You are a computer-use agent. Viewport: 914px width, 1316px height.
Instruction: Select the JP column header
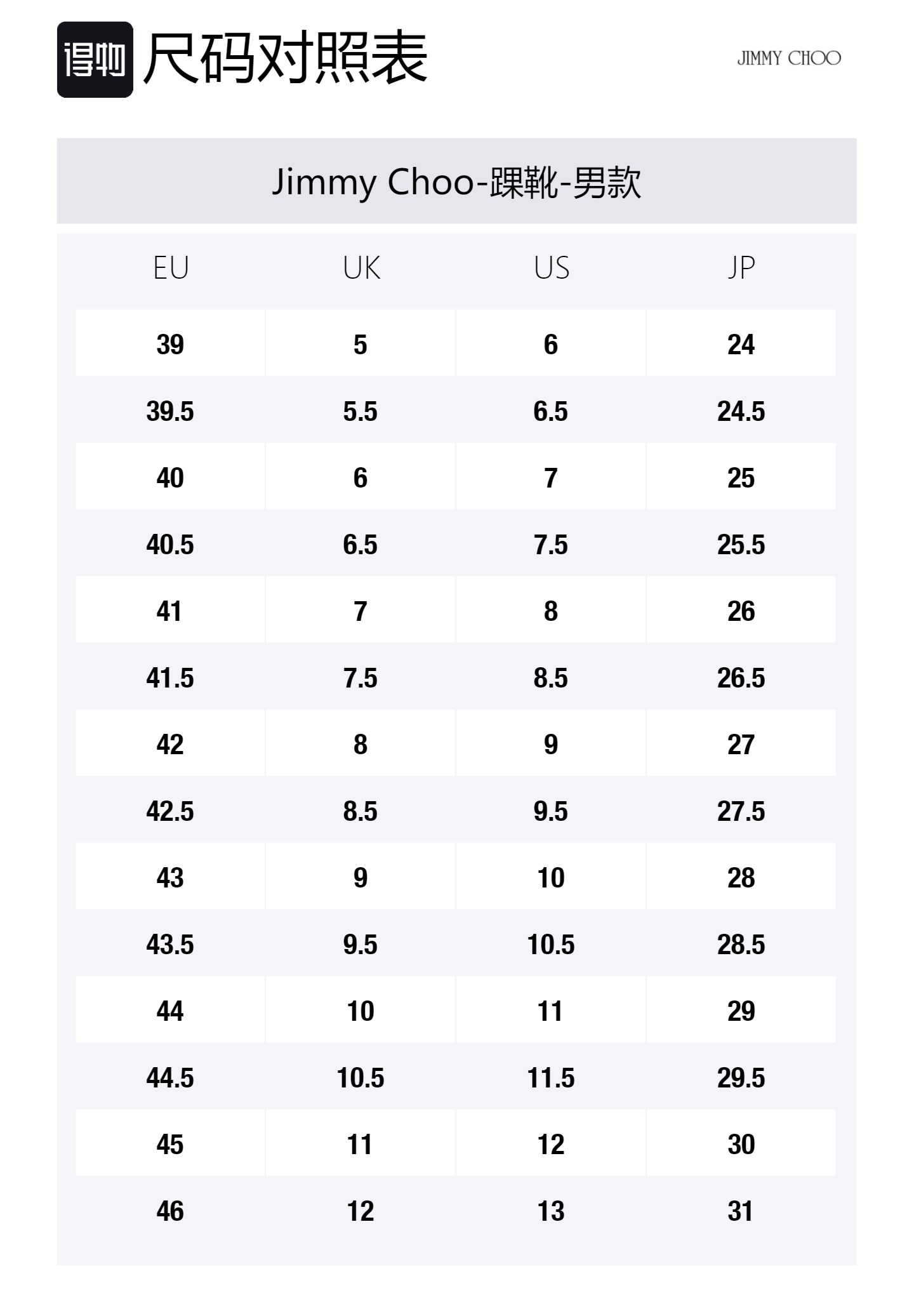tap(741, 268)
